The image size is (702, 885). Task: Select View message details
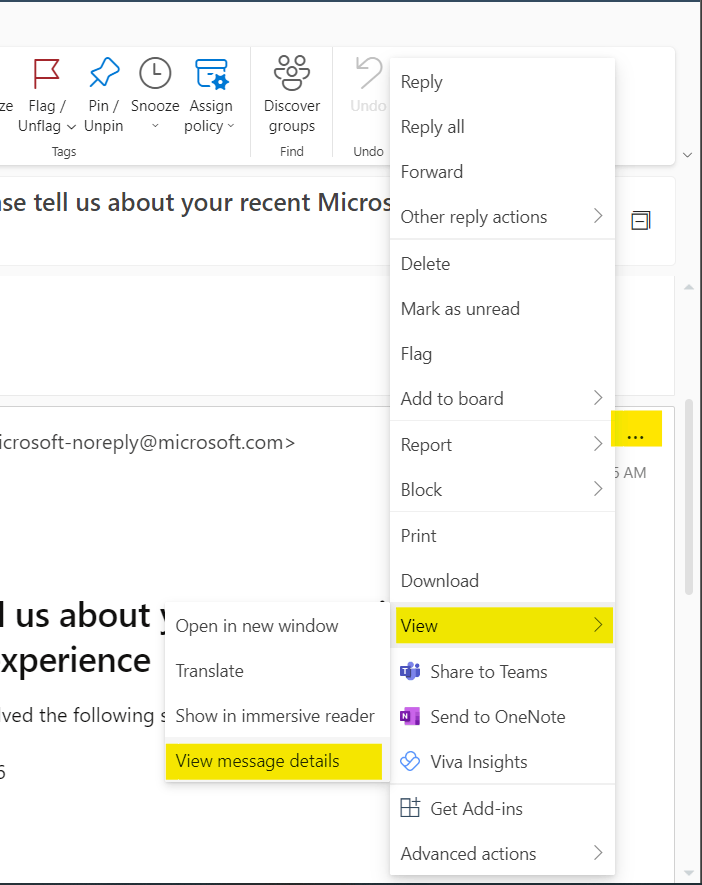tap(260, 761)
